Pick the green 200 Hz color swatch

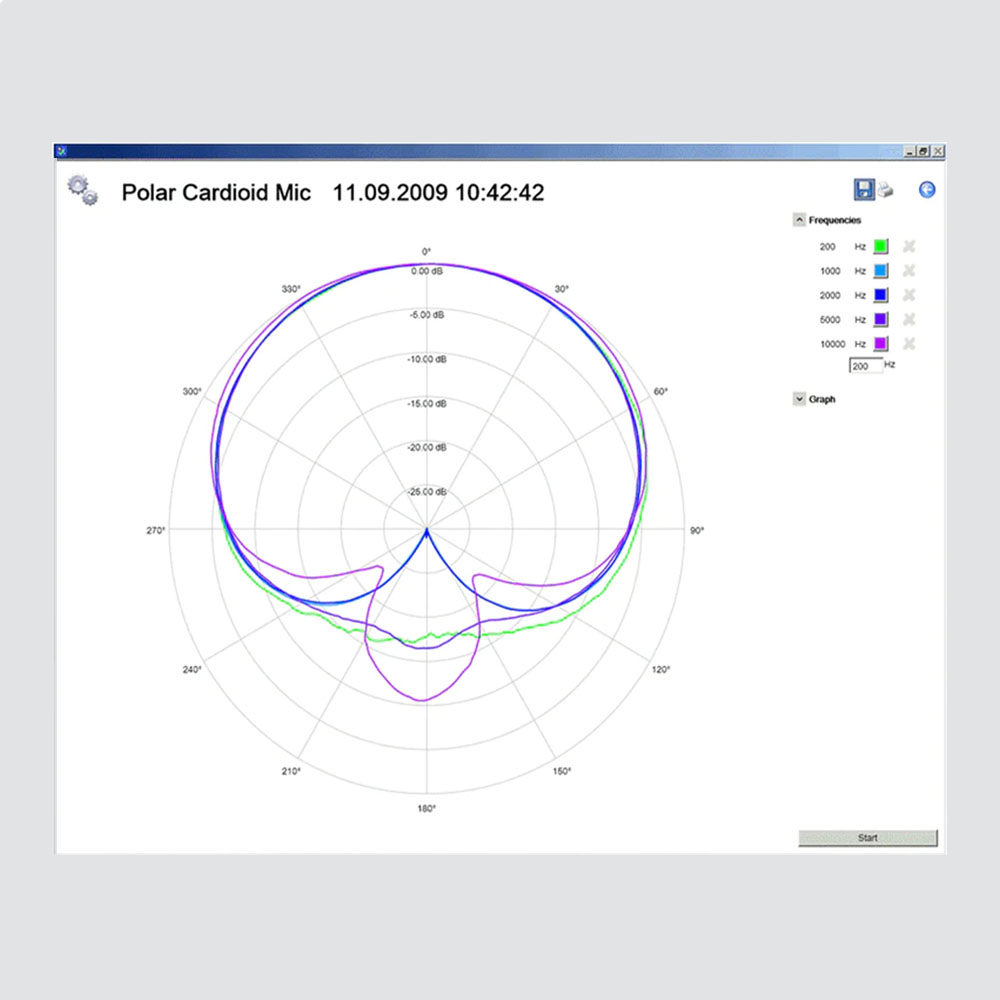click(881, 246)
